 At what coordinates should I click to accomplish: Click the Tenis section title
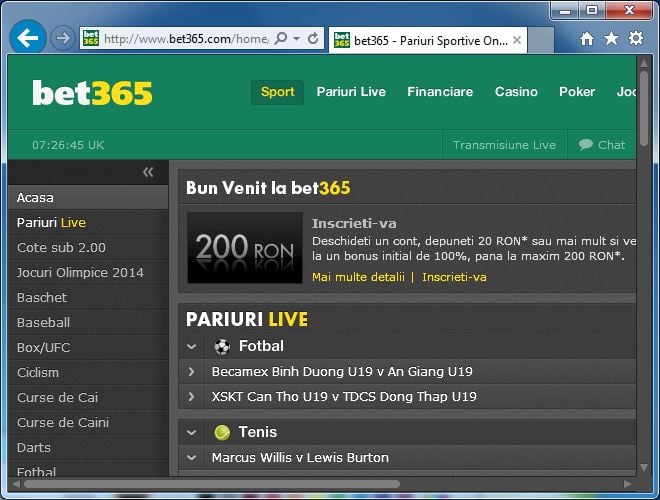pyautogui.click(x=258, y=432)
